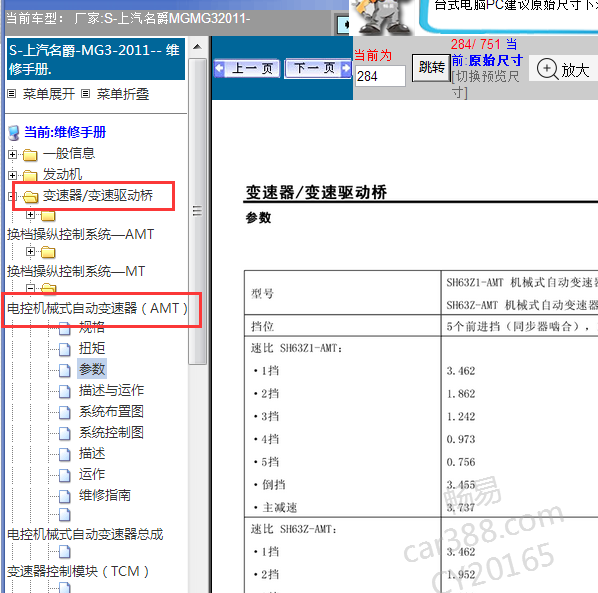598x593 pixels.
Task: Open the 当前:维修手册 heading link
Action: 65,132
